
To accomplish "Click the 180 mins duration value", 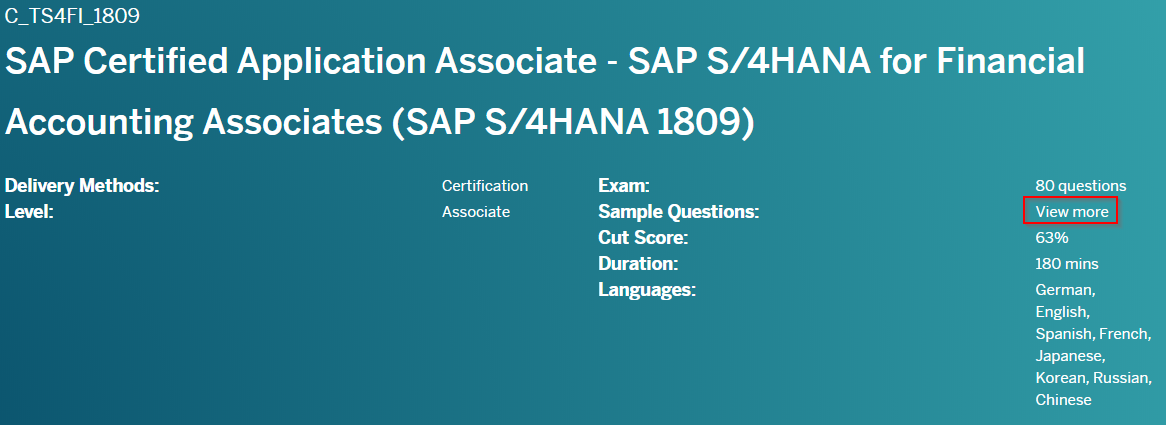I will coord(1067,264).
